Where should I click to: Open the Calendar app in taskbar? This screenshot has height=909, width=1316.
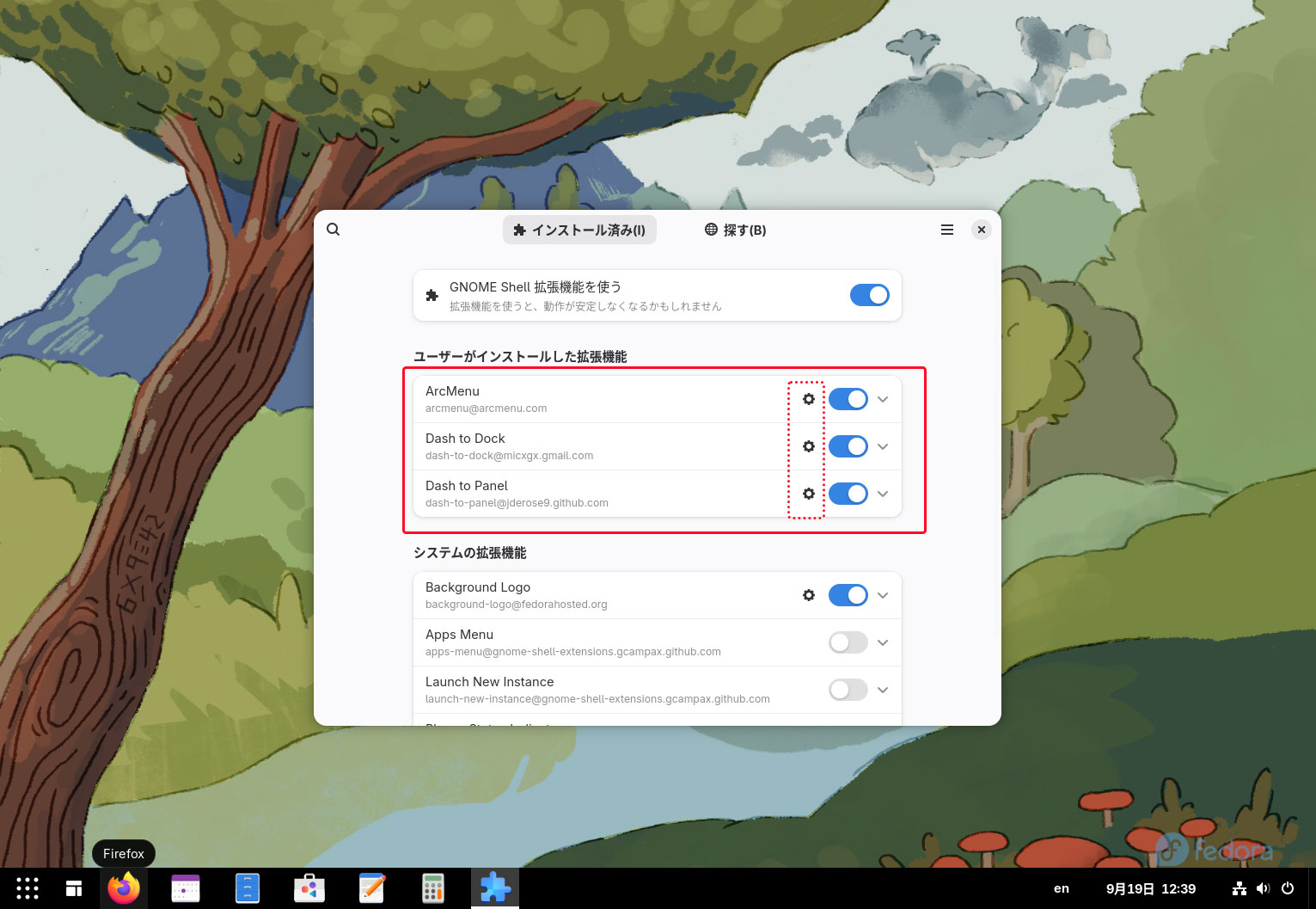click(x=186, y=888)
